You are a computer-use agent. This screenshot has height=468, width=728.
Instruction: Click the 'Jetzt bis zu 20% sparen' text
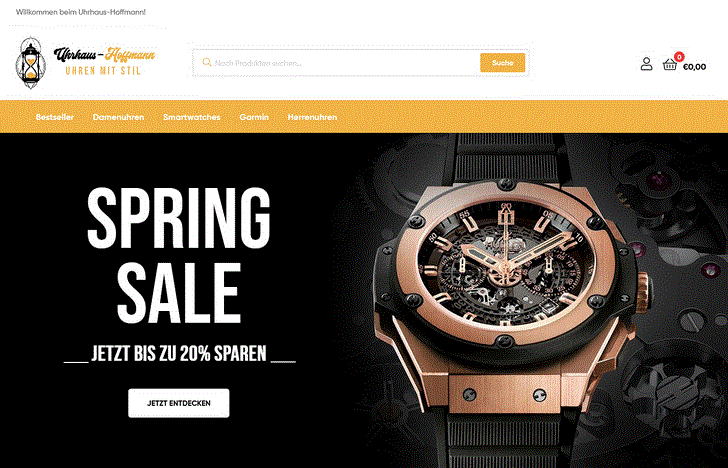pos(179,354)
